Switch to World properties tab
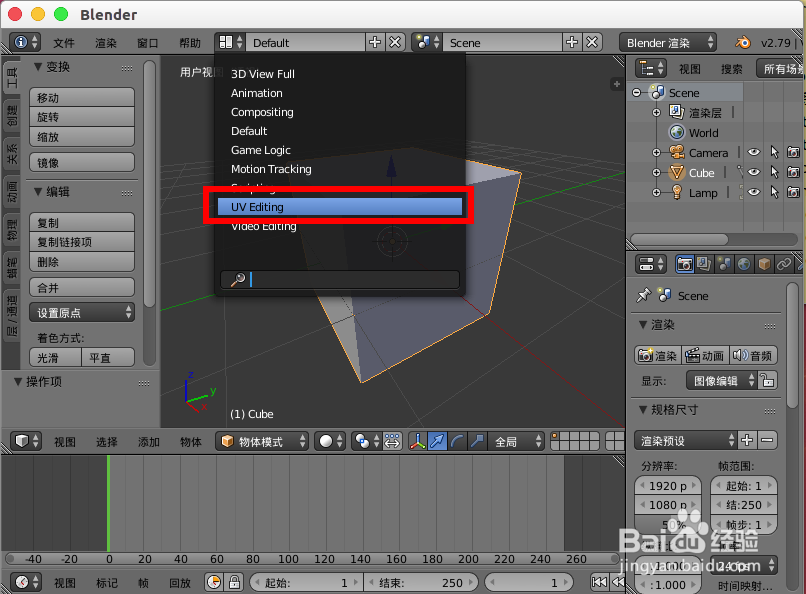This screenshot has width=806, height=594. (744, 264)
